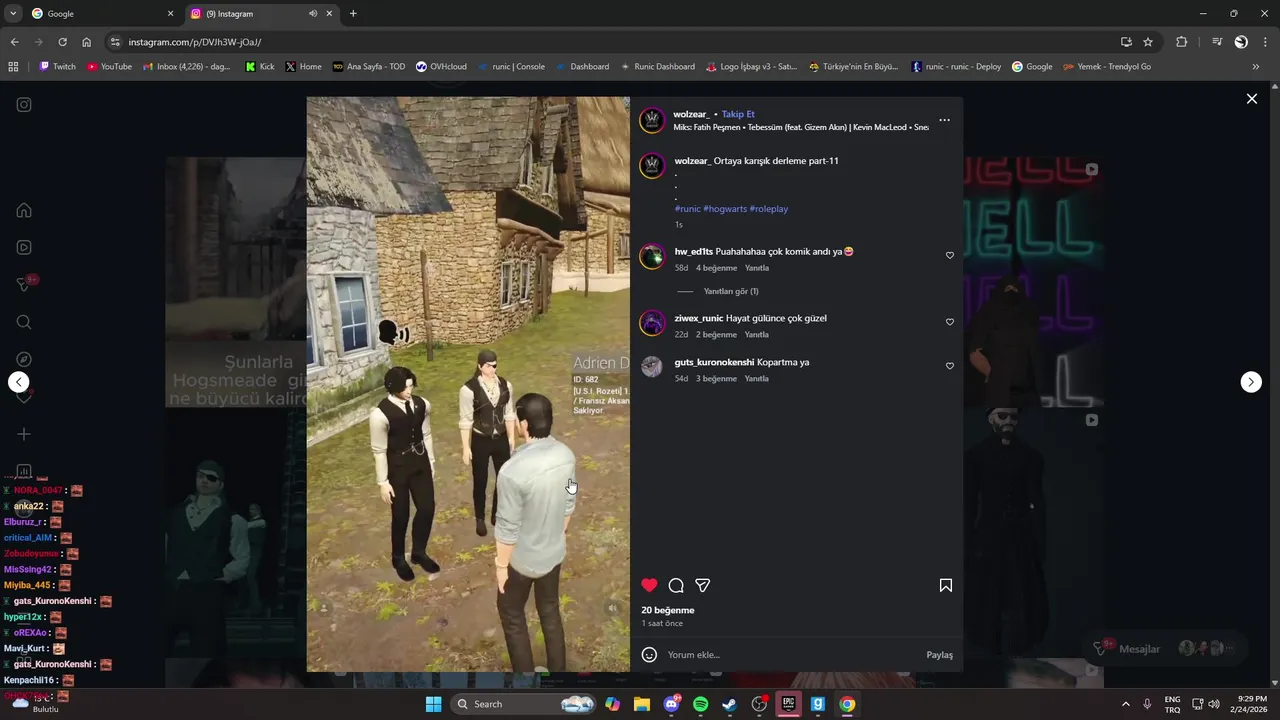Click the 'Paylaş' post comment button

[x=939, y=655]
